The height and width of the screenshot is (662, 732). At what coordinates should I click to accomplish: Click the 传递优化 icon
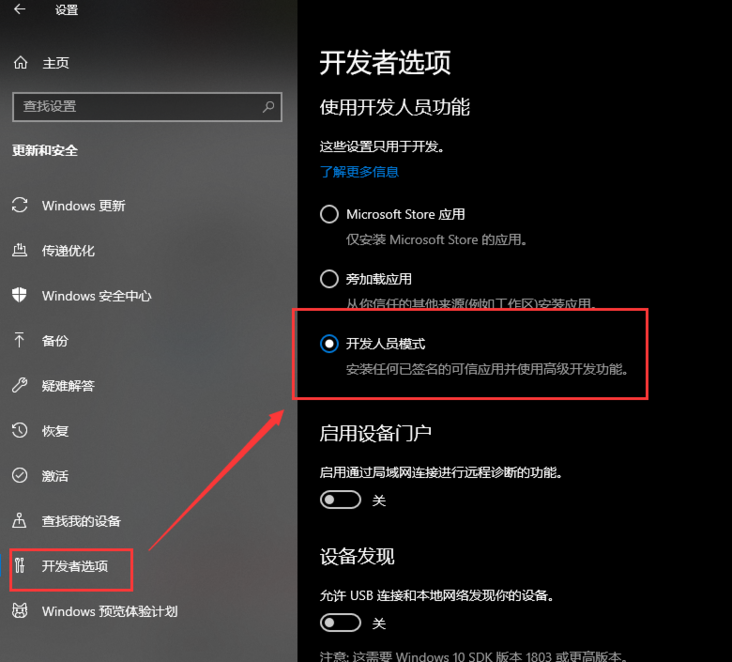[x=20, y=250]
